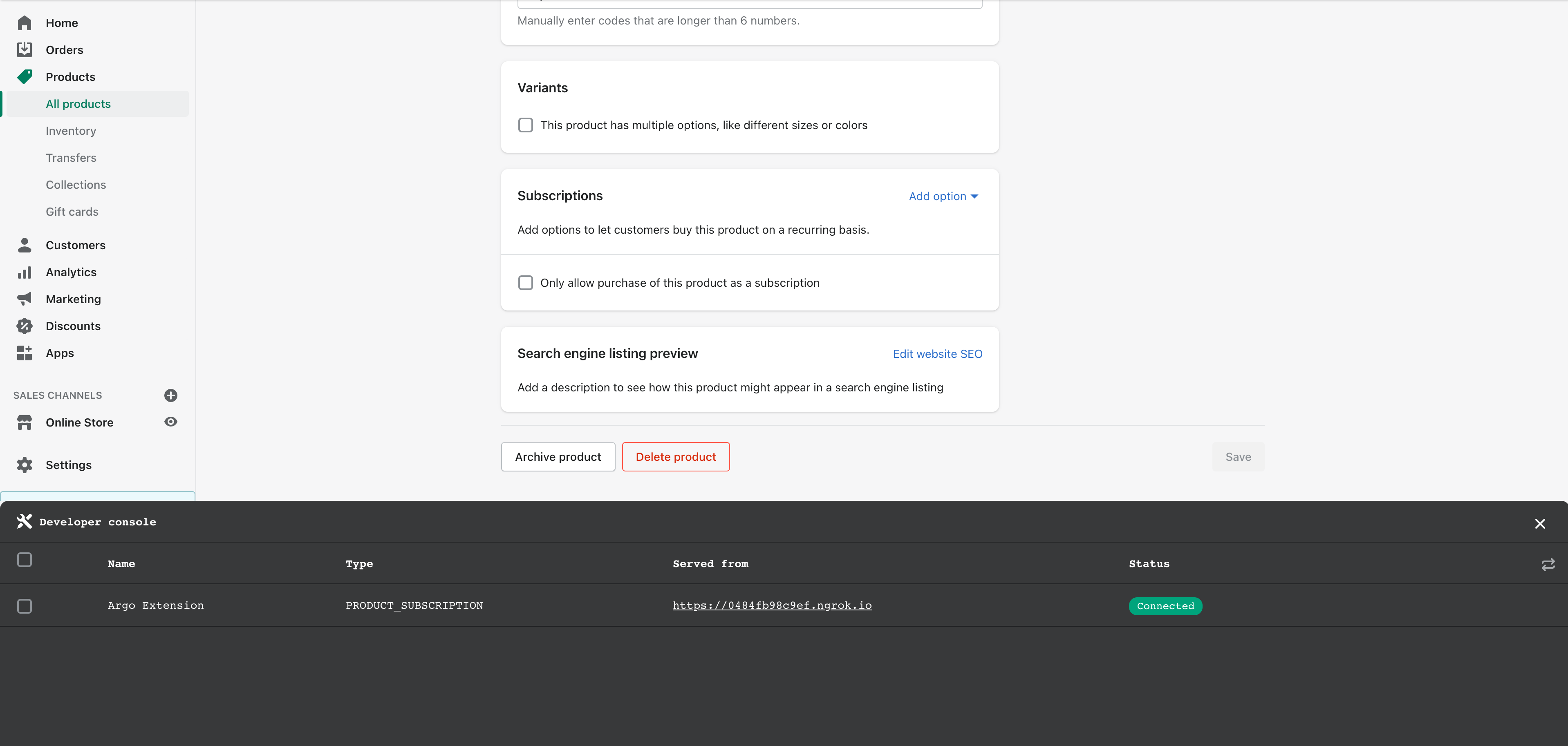Screen dimensions: 1568x746
Task: Add a sales channel with plus icon
Action: click(x=170, y=395)
